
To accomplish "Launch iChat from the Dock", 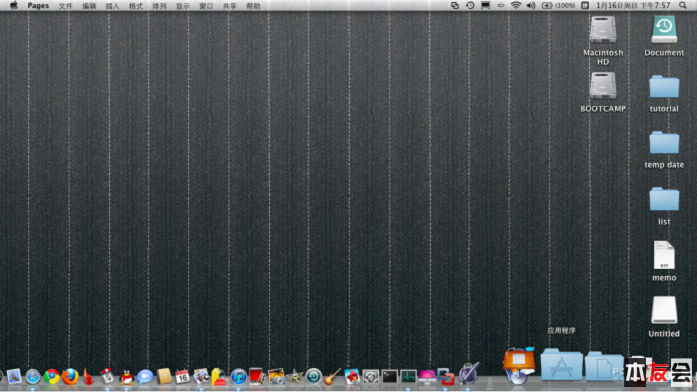I will pos(145,377).
